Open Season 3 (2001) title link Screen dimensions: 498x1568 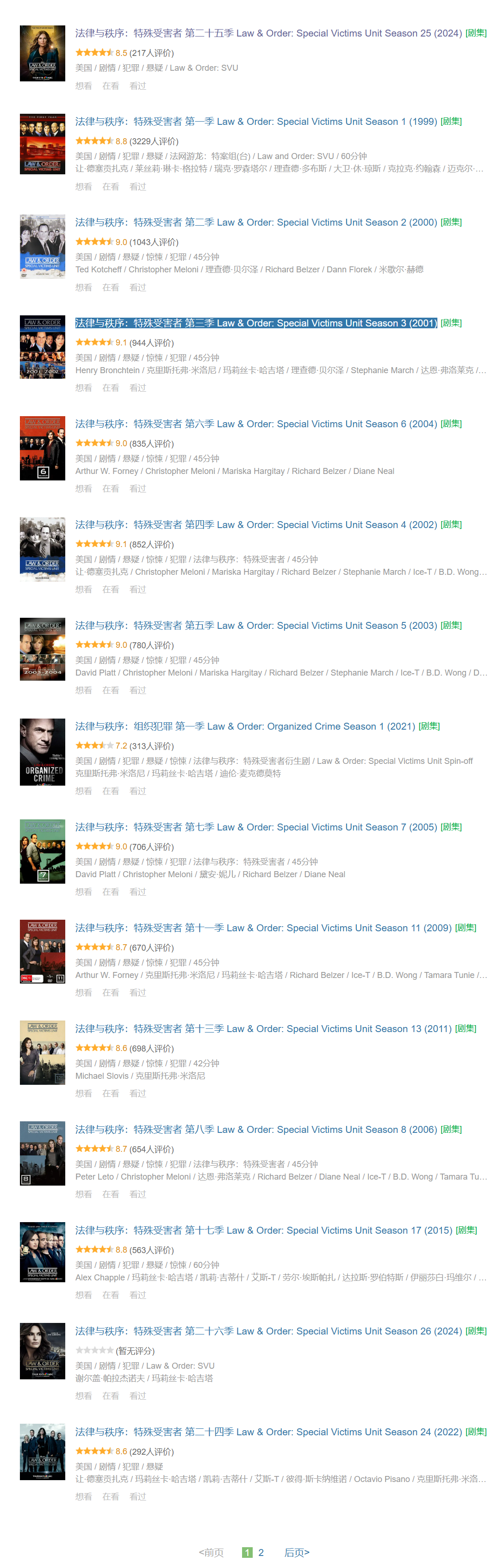256,323
